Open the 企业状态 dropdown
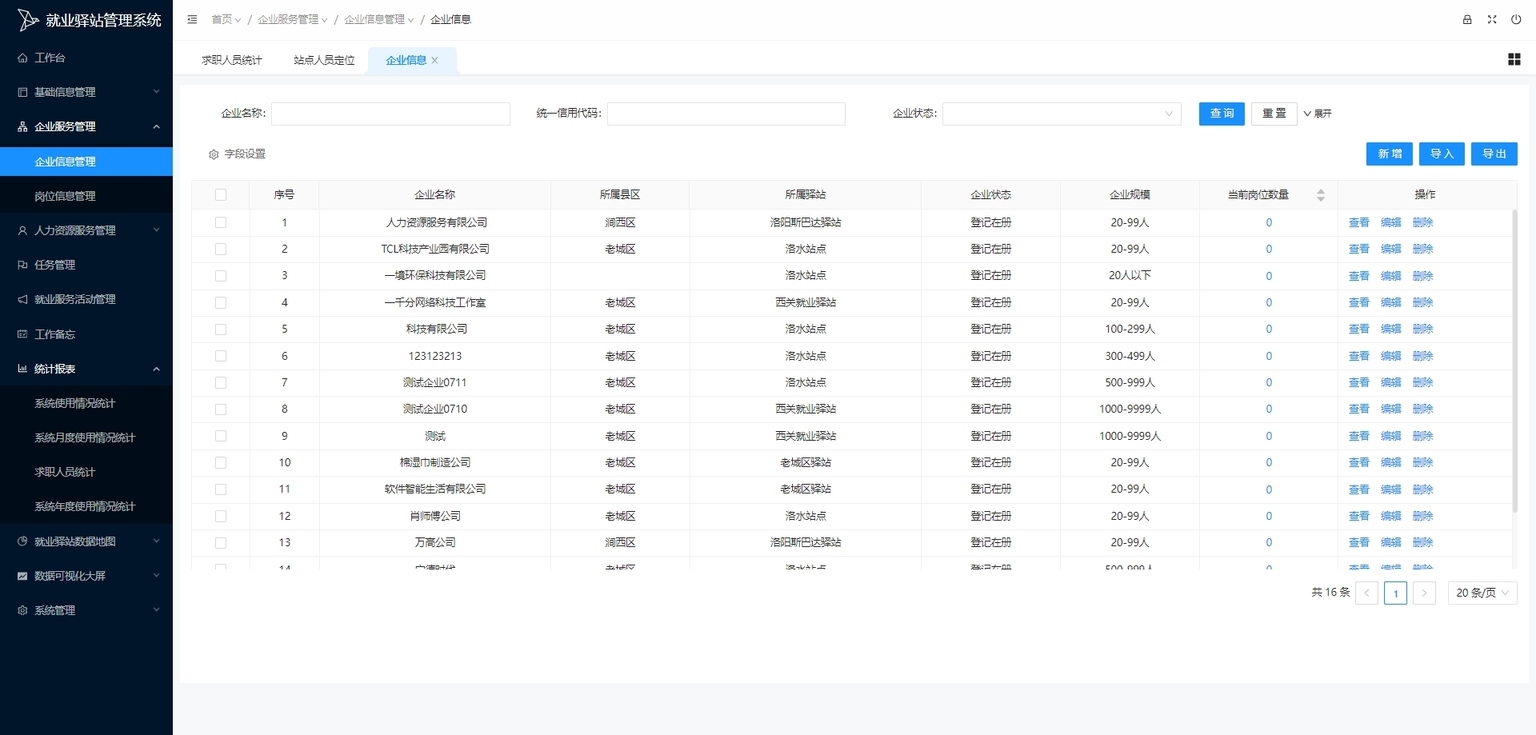This screenshot has width=1536, height=735. tap(1060, 114)
